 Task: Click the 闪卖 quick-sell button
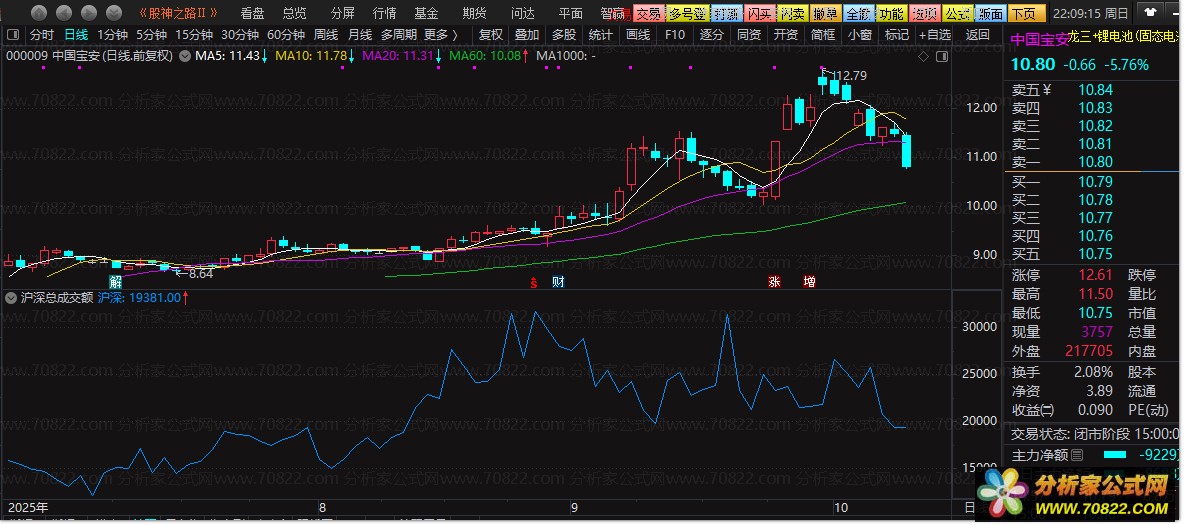[x=792, y=14]
